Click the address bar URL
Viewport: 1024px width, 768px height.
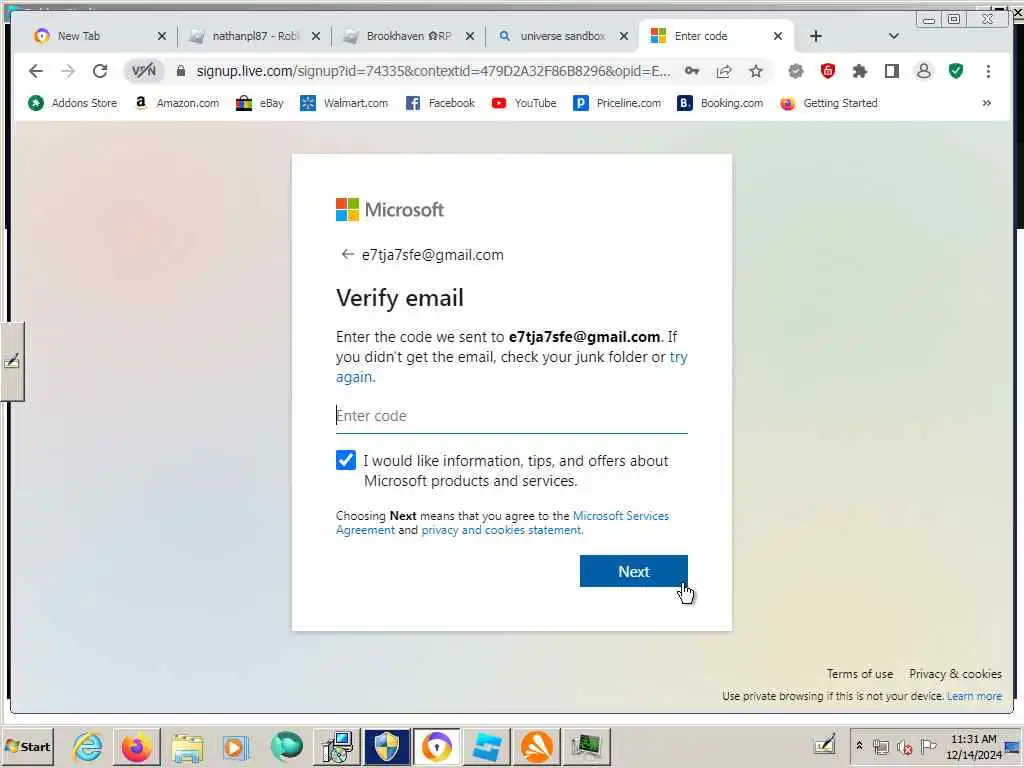(x=434, y=71)
